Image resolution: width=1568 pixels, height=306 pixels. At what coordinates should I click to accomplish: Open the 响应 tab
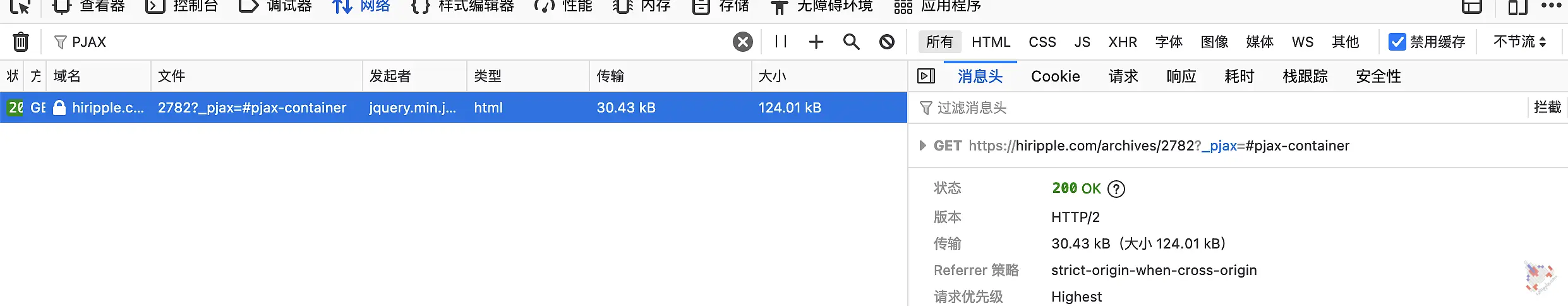pos(1181,76)
